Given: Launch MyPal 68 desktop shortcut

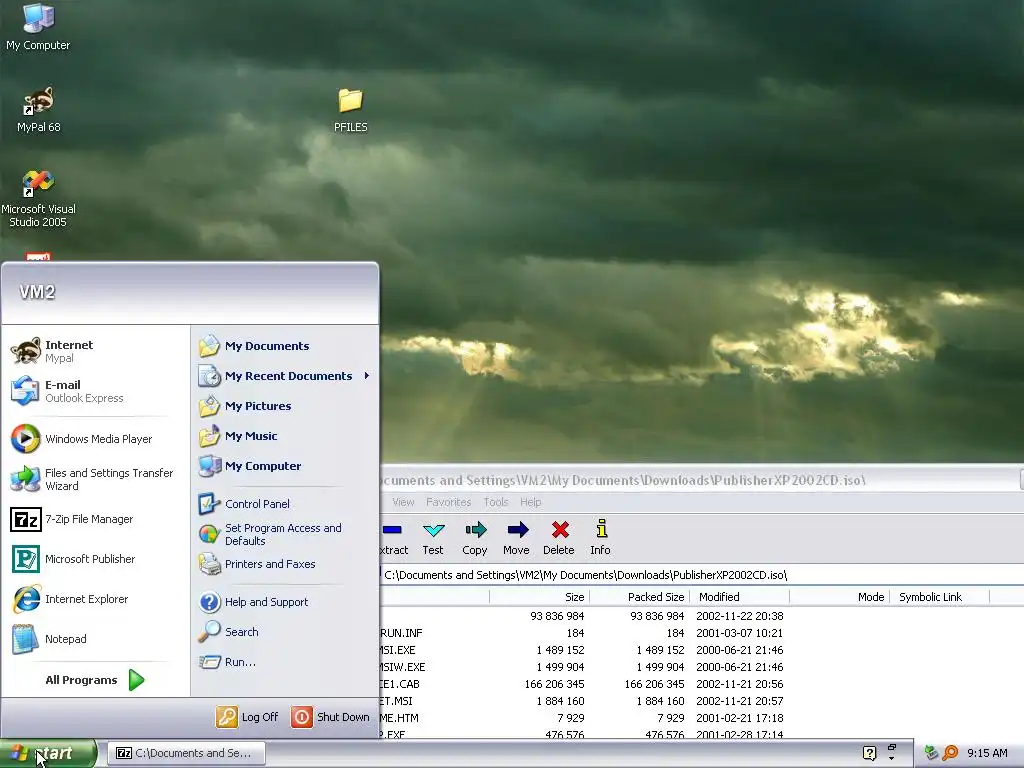Looking at the screenshot, I should (x=39, y=109).
